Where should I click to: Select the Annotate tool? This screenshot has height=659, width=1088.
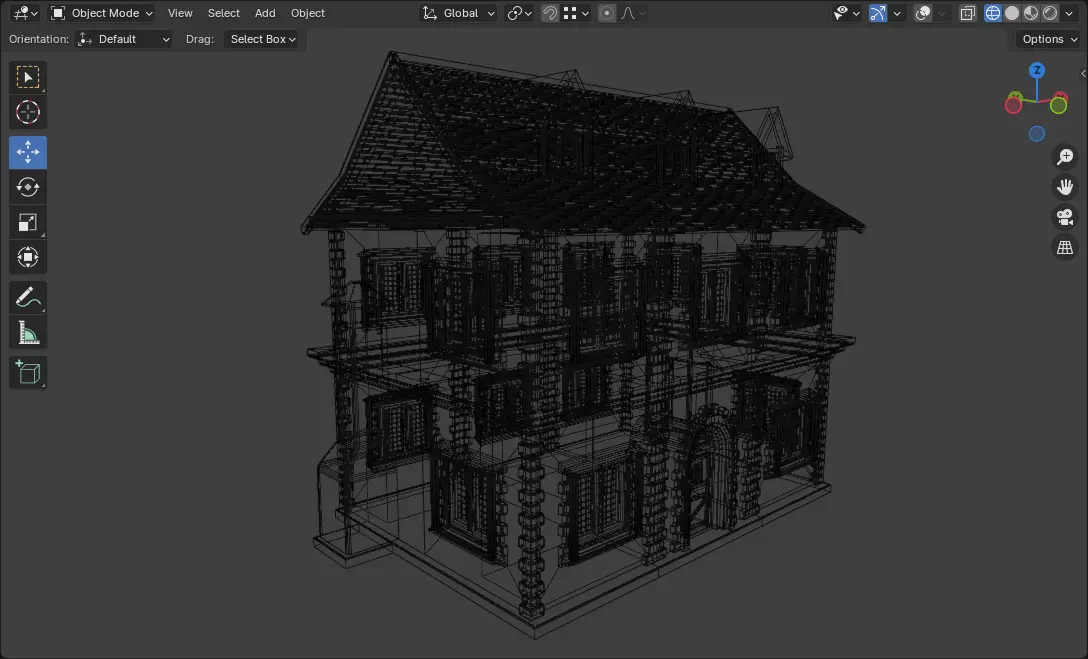28,298
